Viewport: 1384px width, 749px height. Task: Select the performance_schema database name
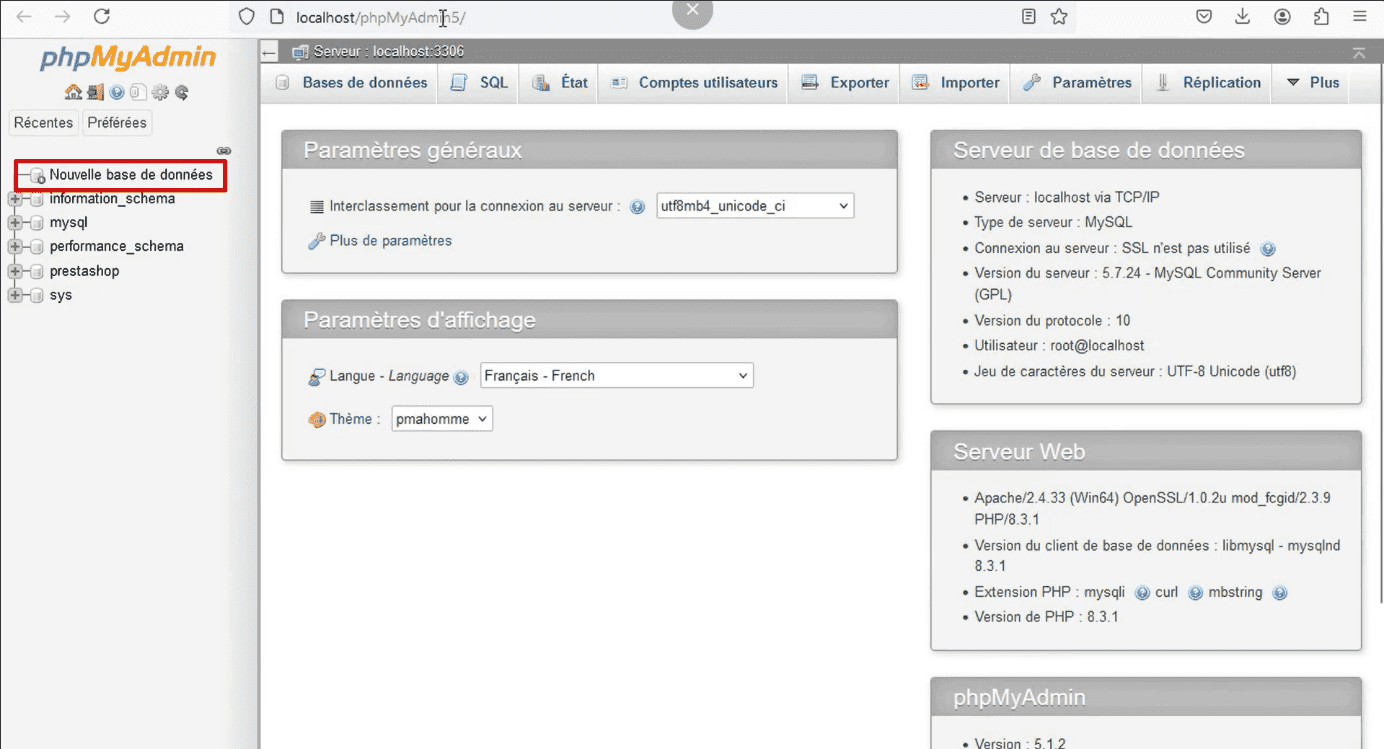(116, 247)
